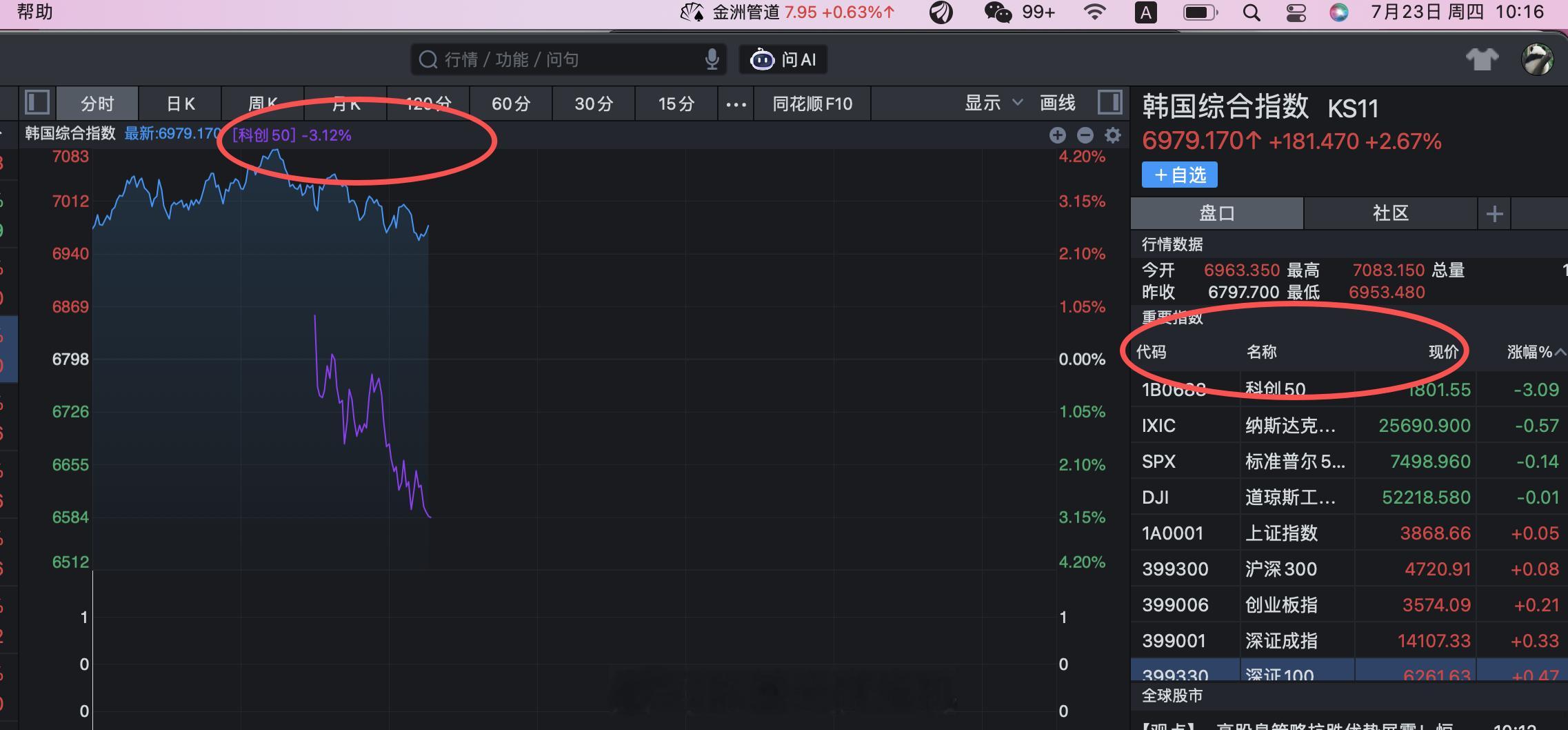The width and height of the screenshot is (1568, 730).
Task: Add a new panel tab with plus
Action: (1494, 214)
